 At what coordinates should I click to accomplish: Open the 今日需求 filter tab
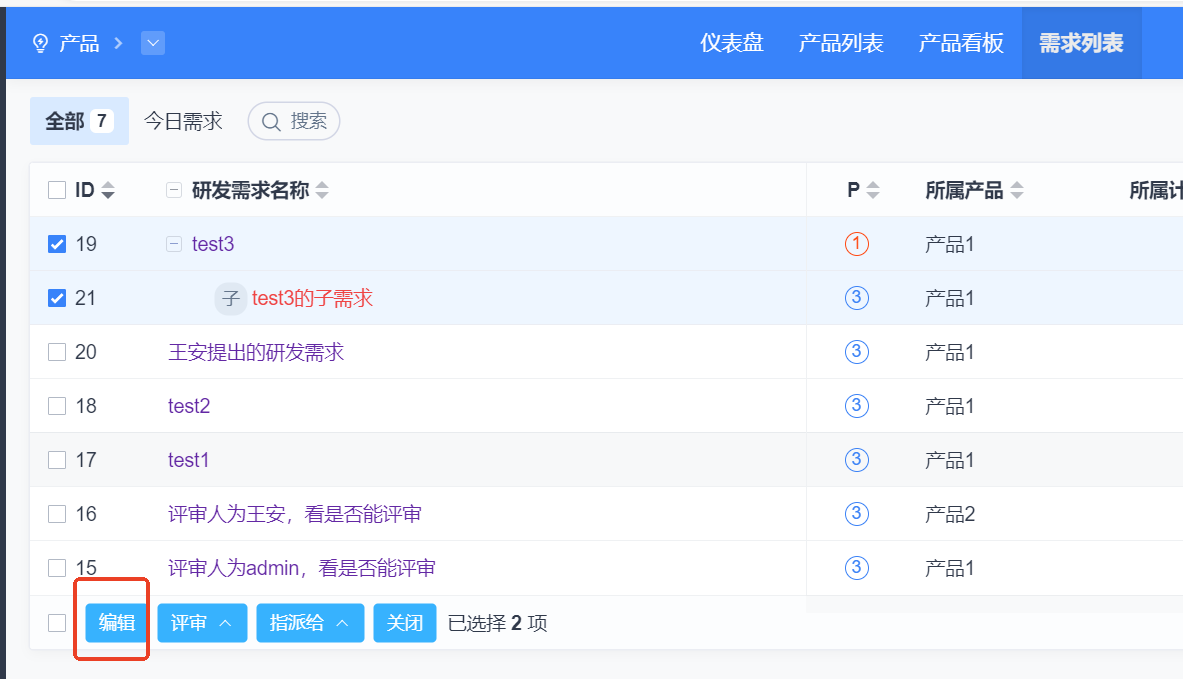[183, 121]
